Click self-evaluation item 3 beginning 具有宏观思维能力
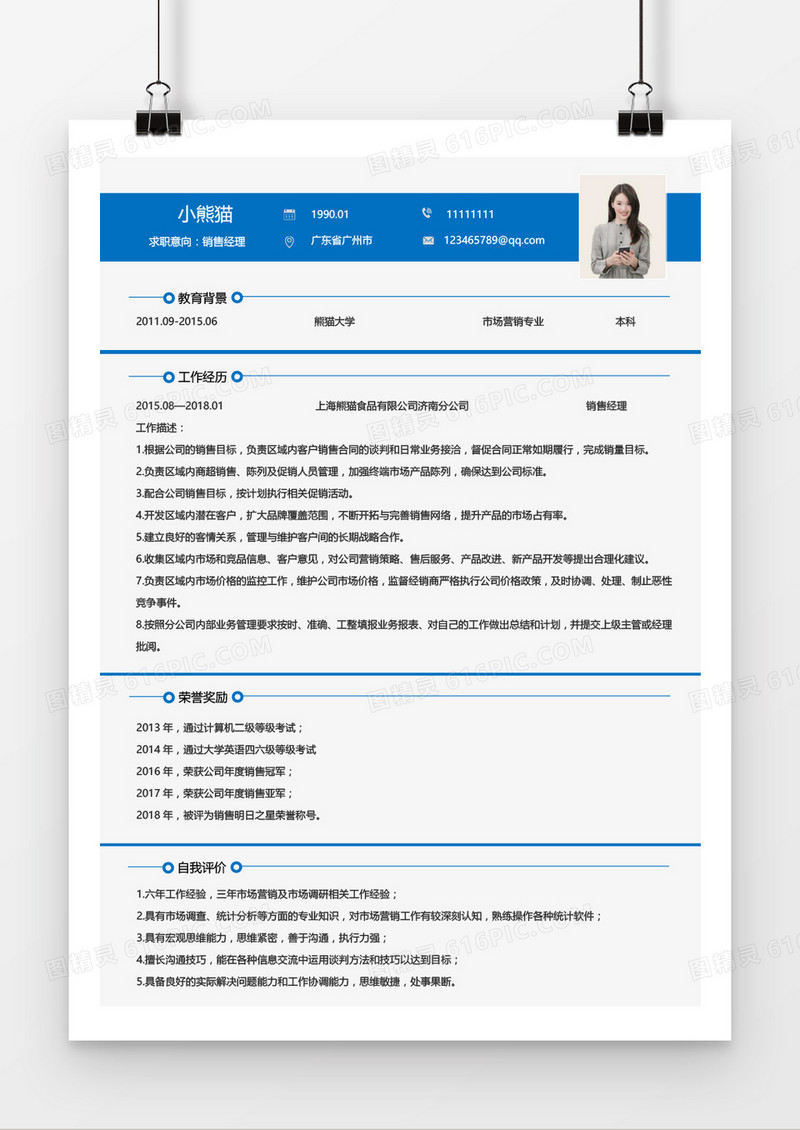Screen dimensions: 800x1130 [x=262, y=938]
